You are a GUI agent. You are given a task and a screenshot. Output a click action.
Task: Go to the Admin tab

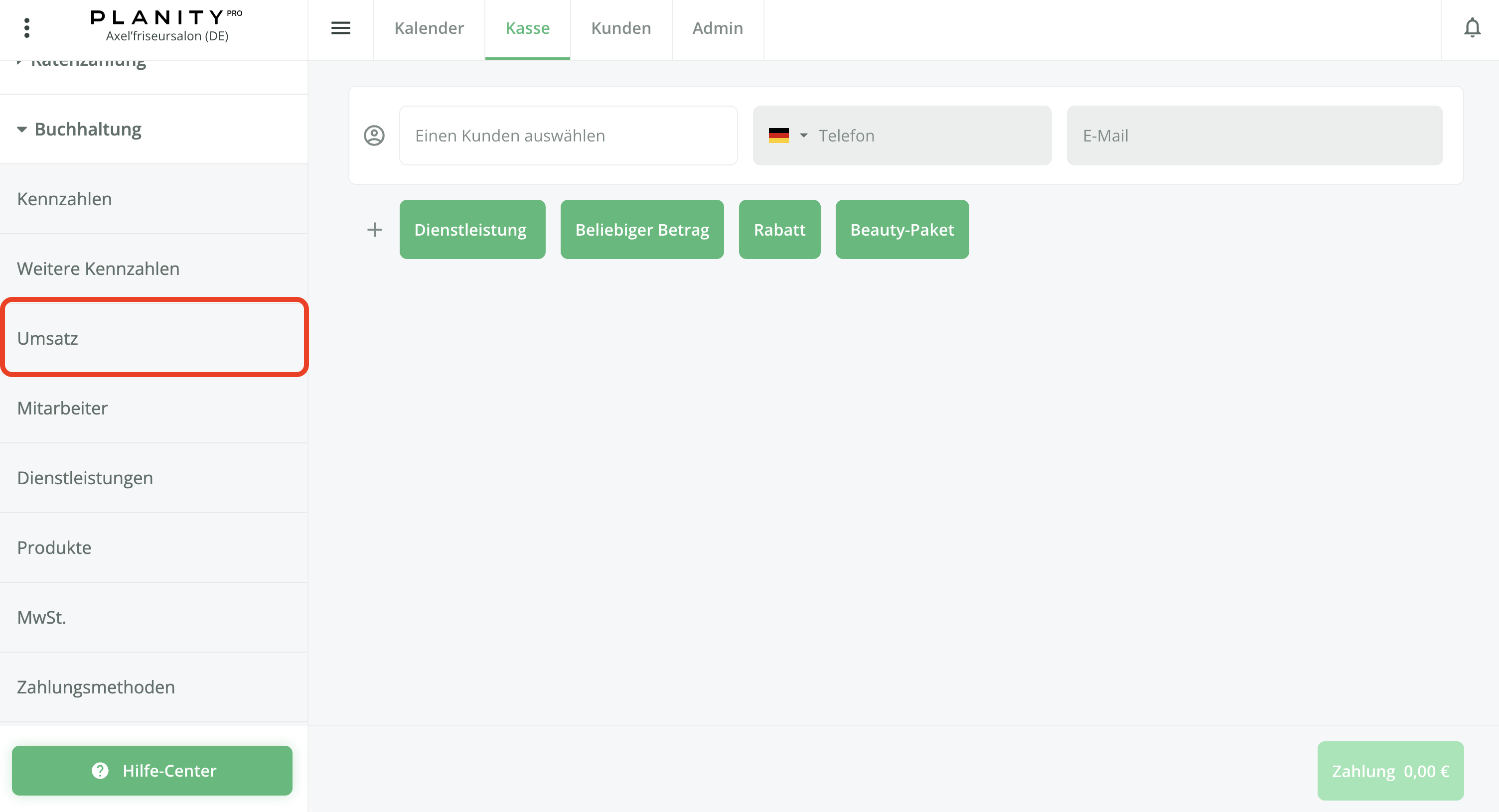pos(718,28)
